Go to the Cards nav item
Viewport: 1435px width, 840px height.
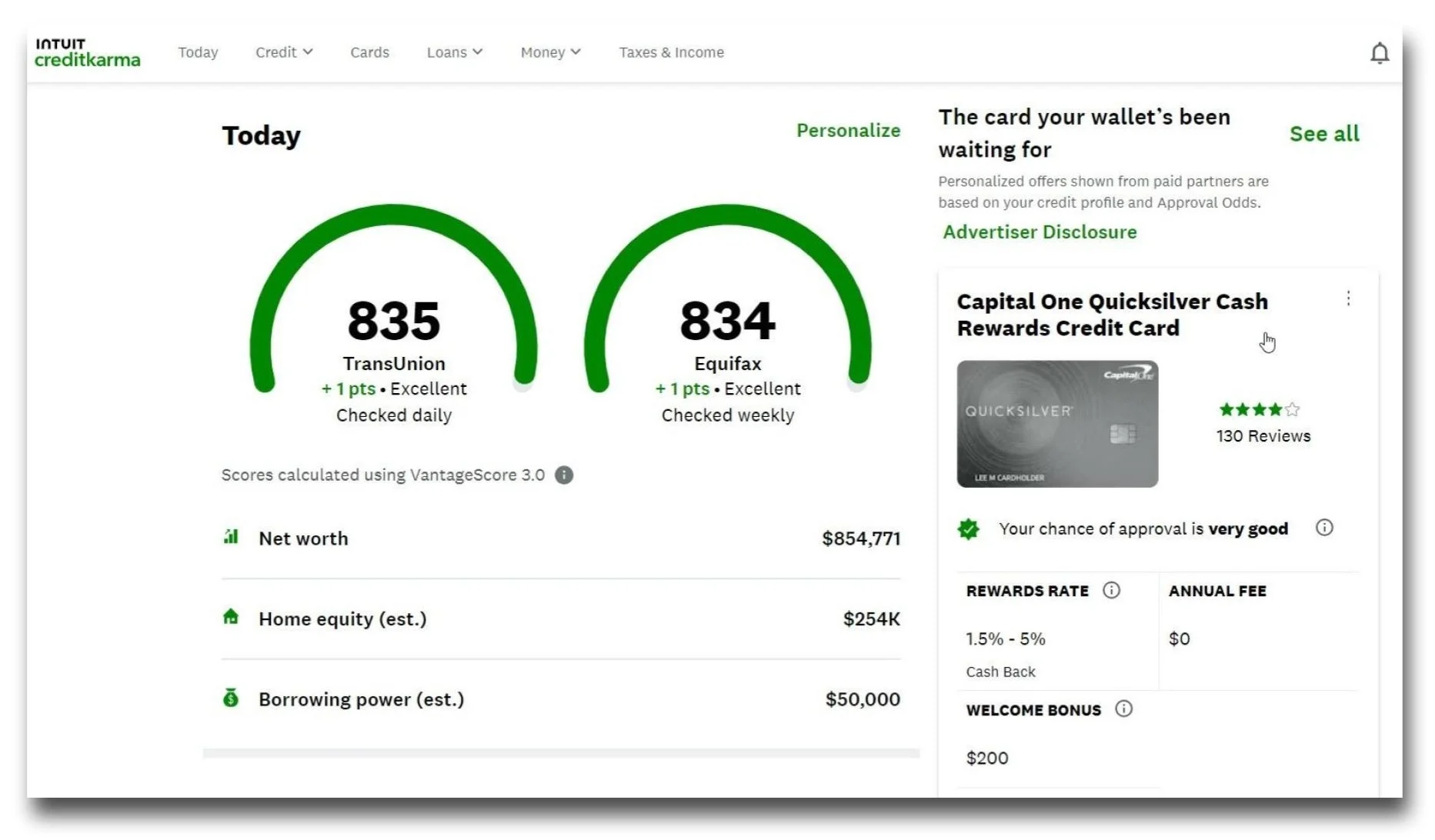pos(369,52)
